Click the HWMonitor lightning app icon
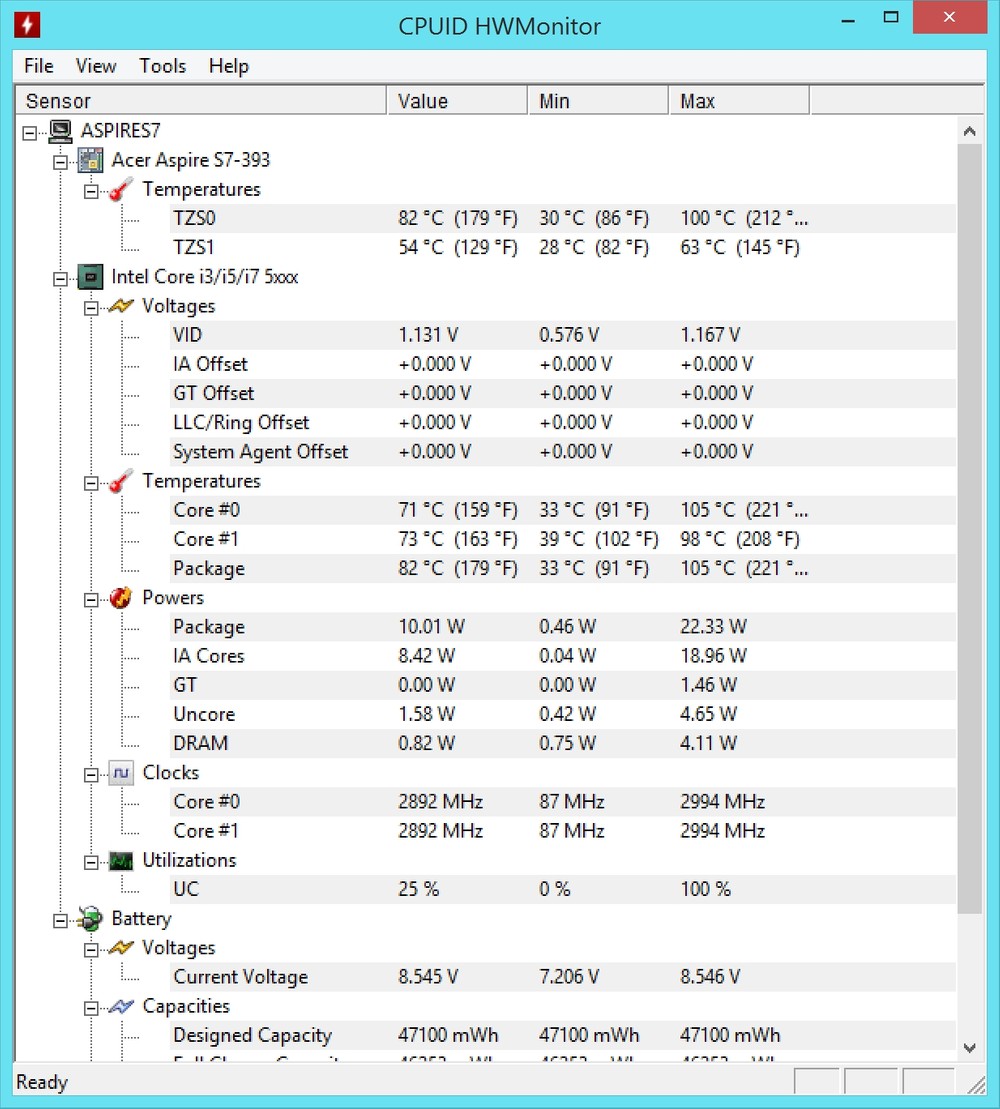Screen dimensions: 1000x1109 [27, 25]
